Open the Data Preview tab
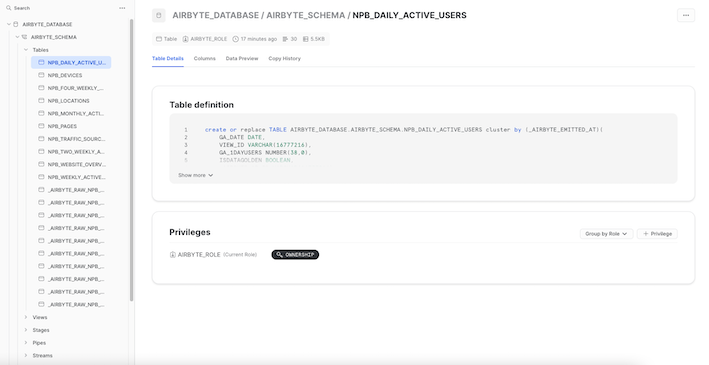 pyautogui.click(x=242, y=58)
